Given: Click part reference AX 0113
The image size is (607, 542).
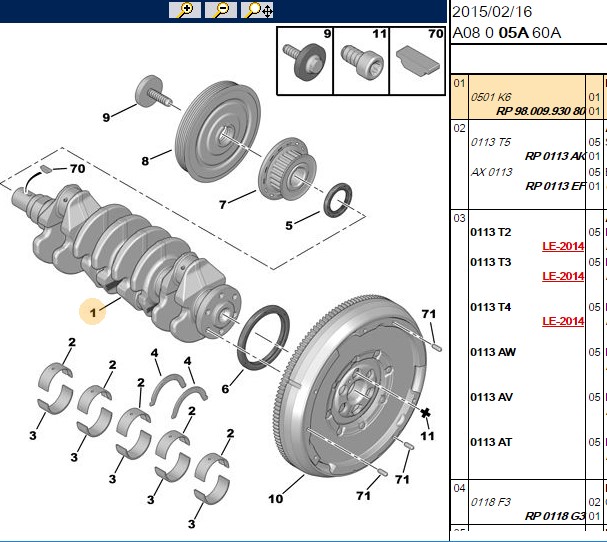Looking at the screenshot, I should 492,172.
